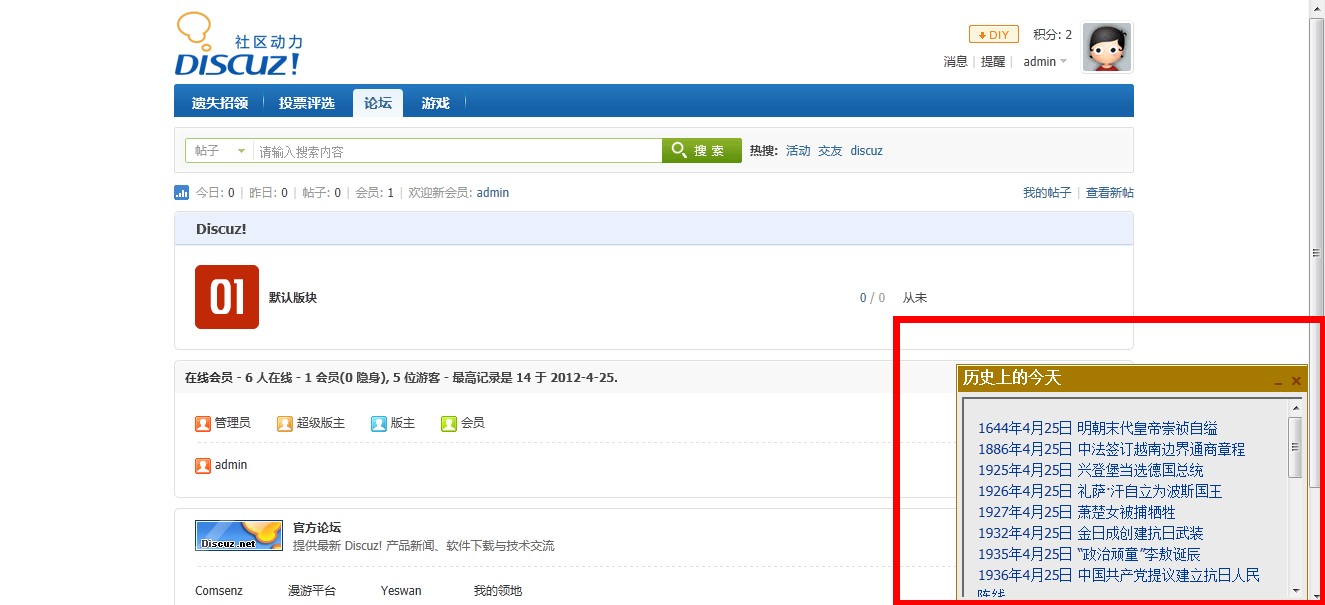Open the 消息 link
Viewport: 1325px width, 605px height.
[x=955, y=62]
